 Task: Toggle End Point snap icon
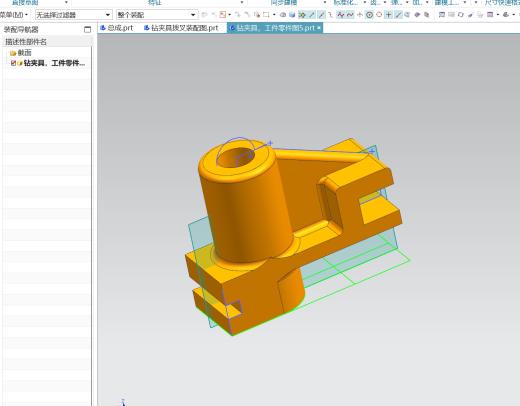coord(312,15)
